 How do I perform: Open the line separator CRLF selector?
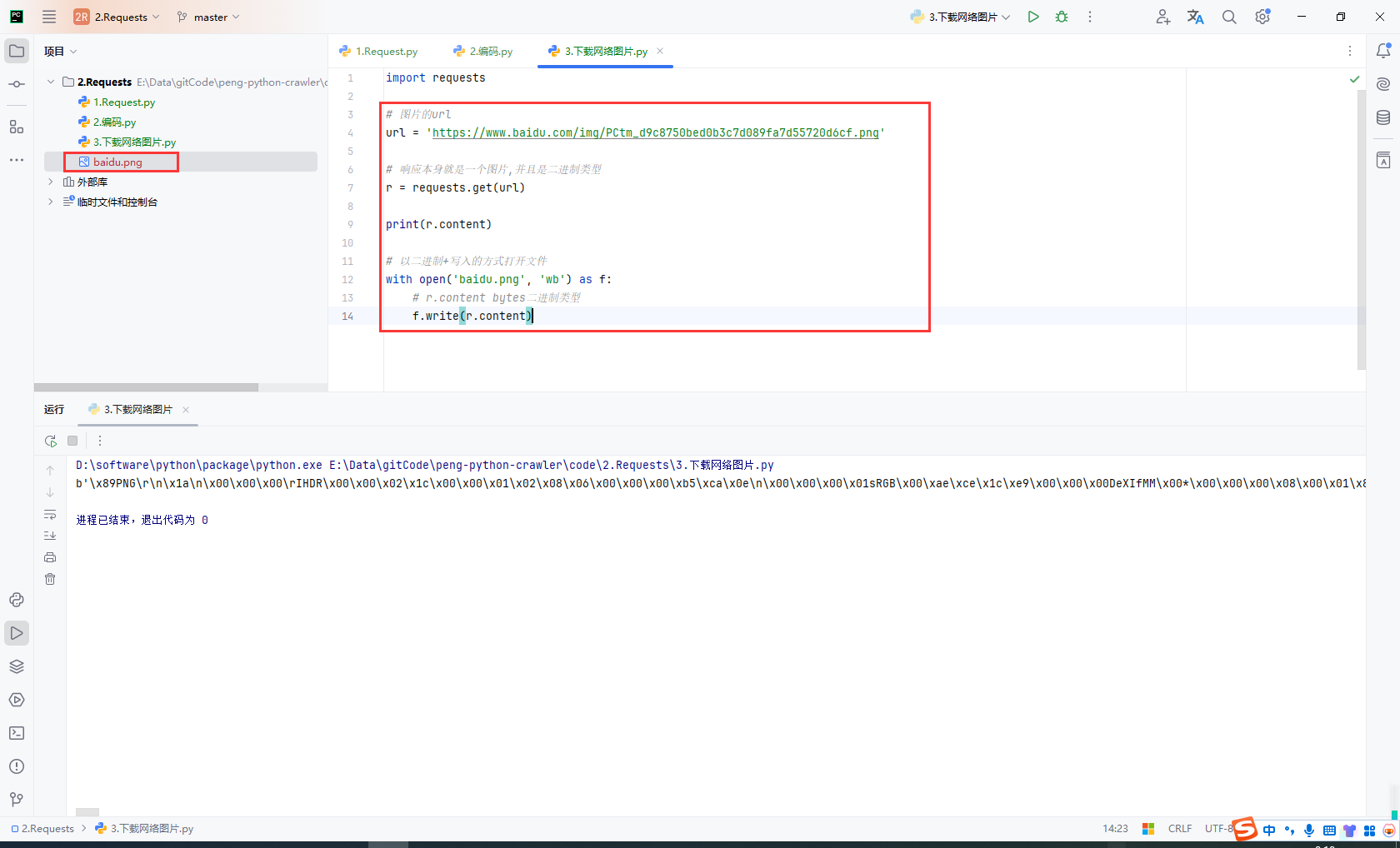click(1180, 829)
